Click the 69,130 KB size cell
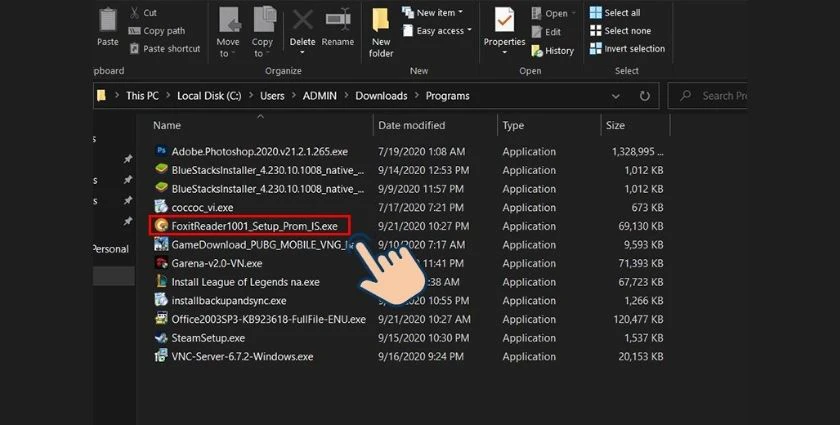Image resolution: width=840 pixels, height=425 pixels. (641, 226)
